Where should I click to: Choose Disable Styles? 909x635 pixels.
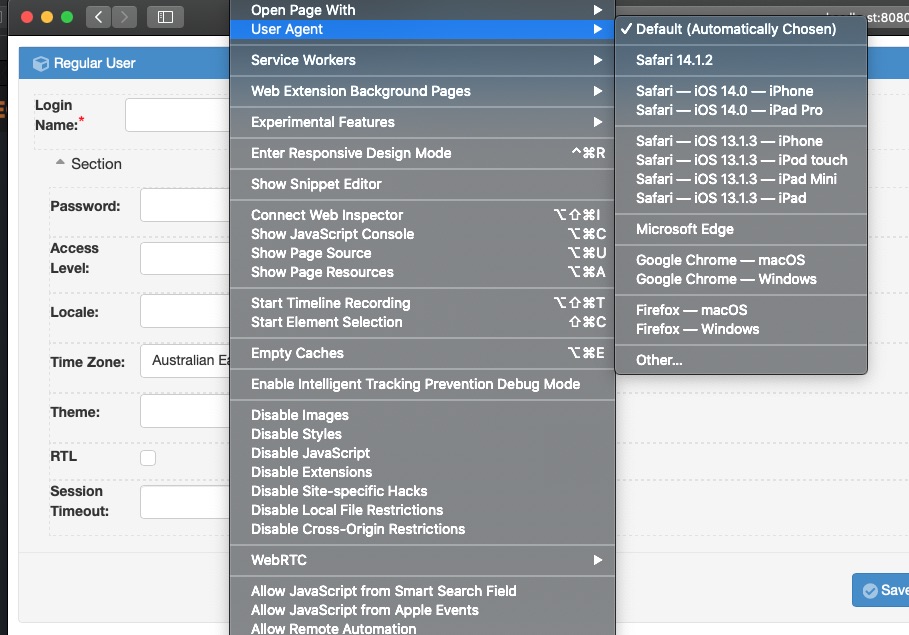[422, 434]
